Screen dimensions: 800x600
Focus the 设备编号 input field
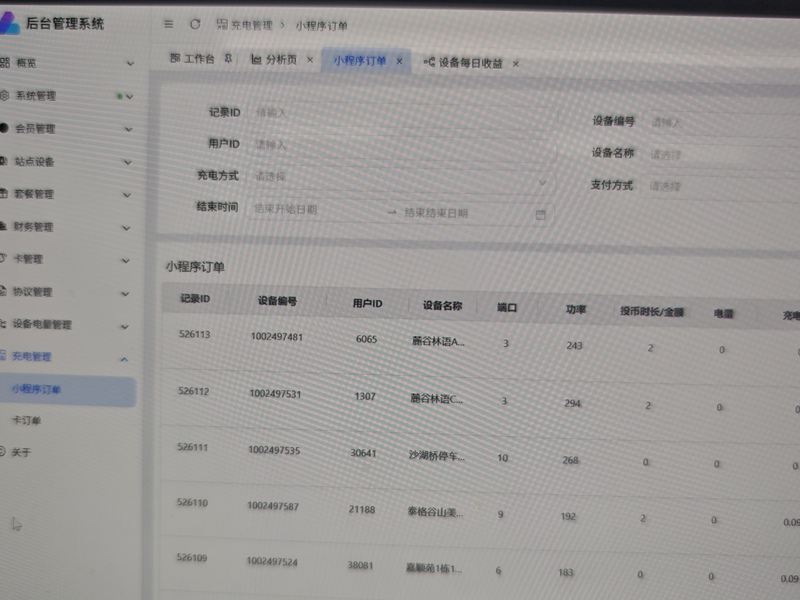point(721,123)
